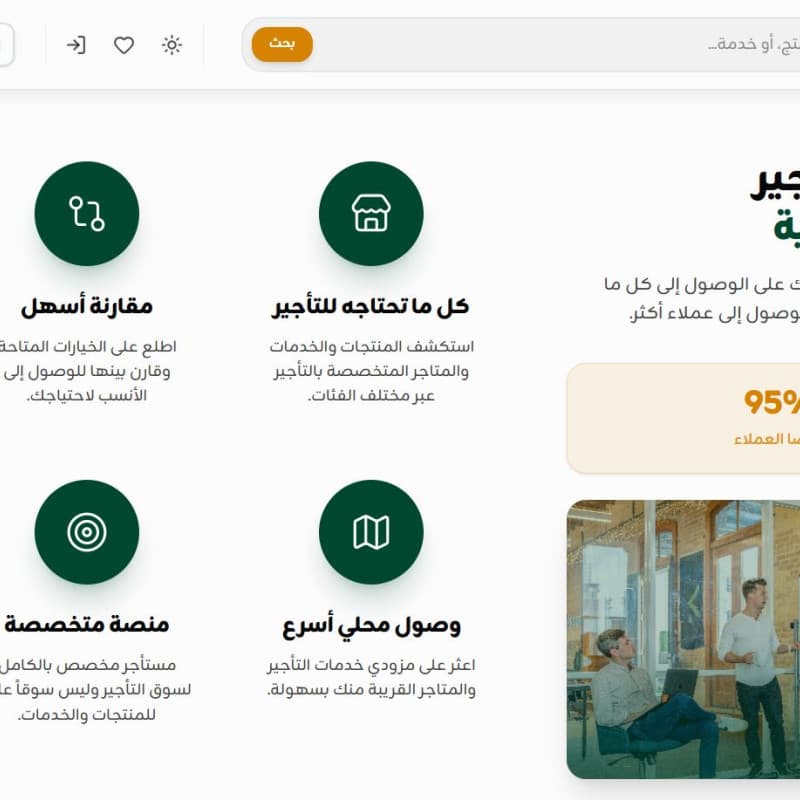The image size is (800, 800).
Task: Click text اعثر على مزودي خدمات التأجير
Action: tap(371, 665)
